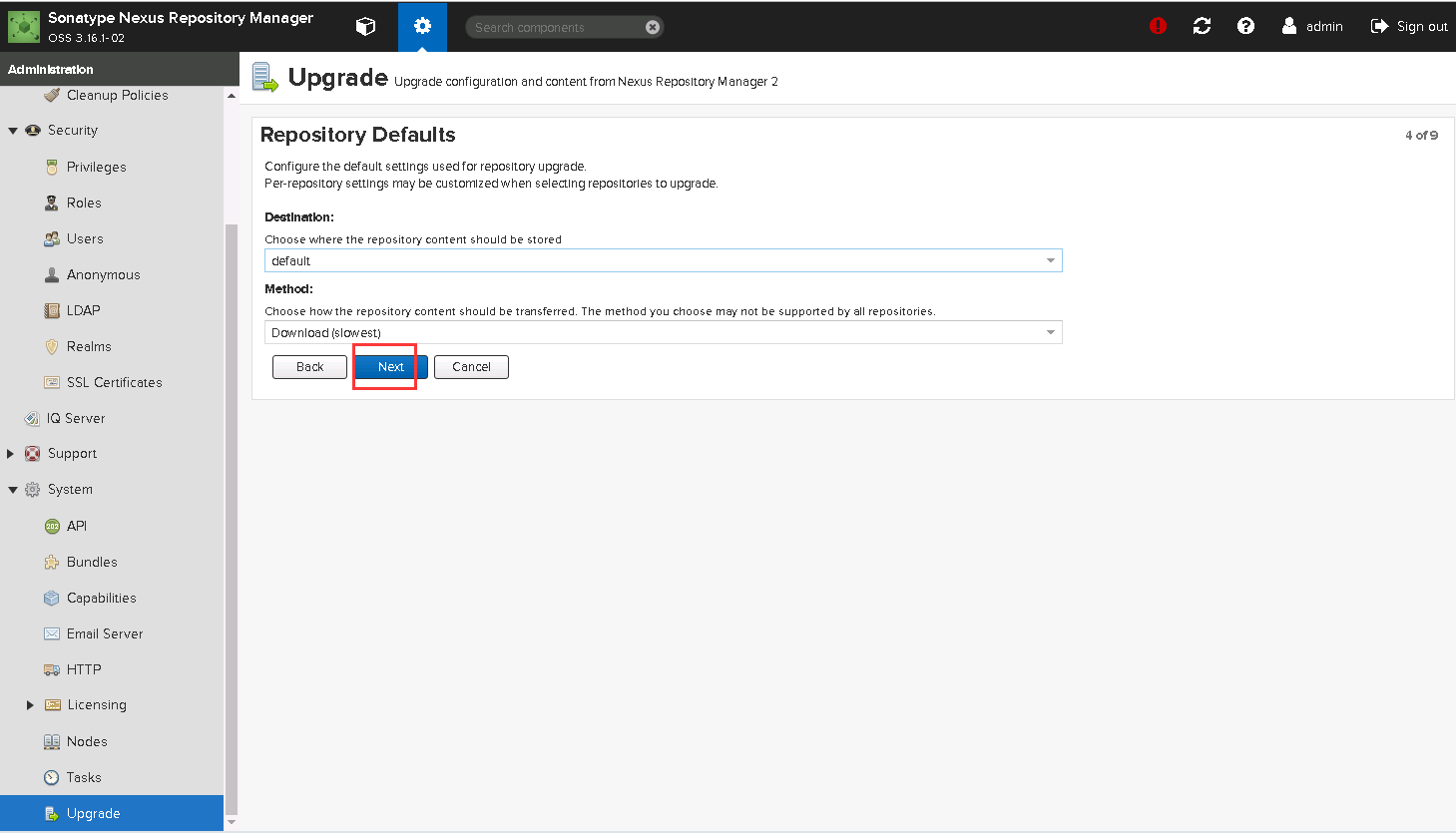Click the Bundles puzzle icon
This screenshot has width=1456, height=833.
point(52,562)
